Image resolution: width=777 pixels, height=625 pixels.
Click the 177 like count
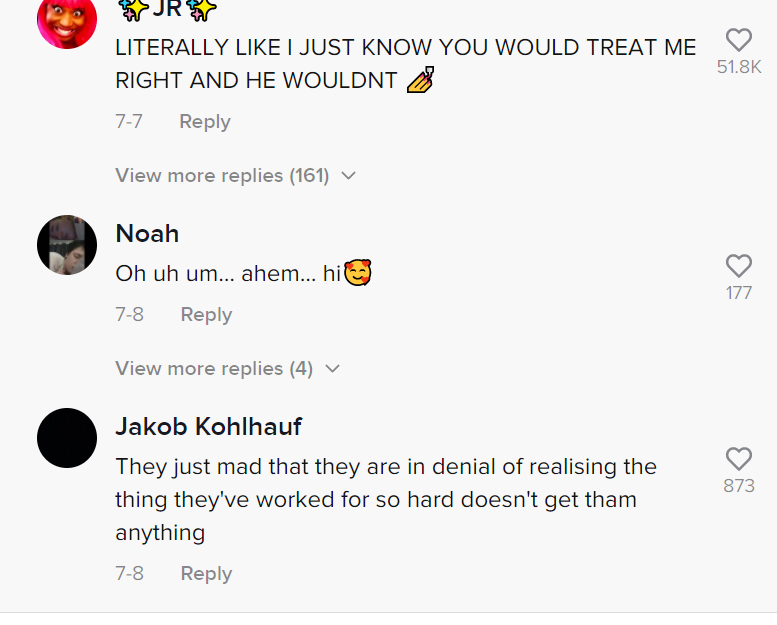[x=739, y=293]
